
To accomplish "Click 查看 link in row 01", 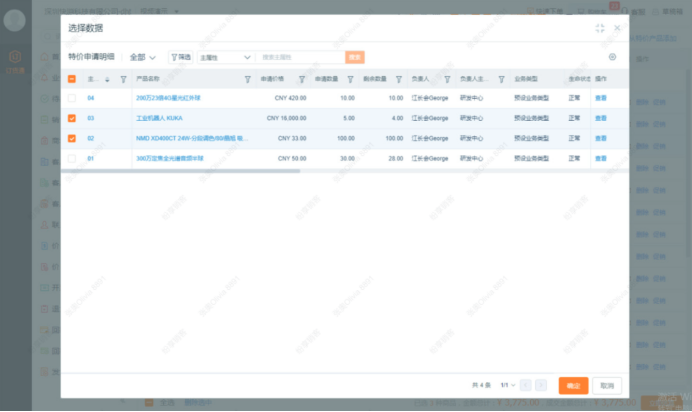I will click(601, 158).
